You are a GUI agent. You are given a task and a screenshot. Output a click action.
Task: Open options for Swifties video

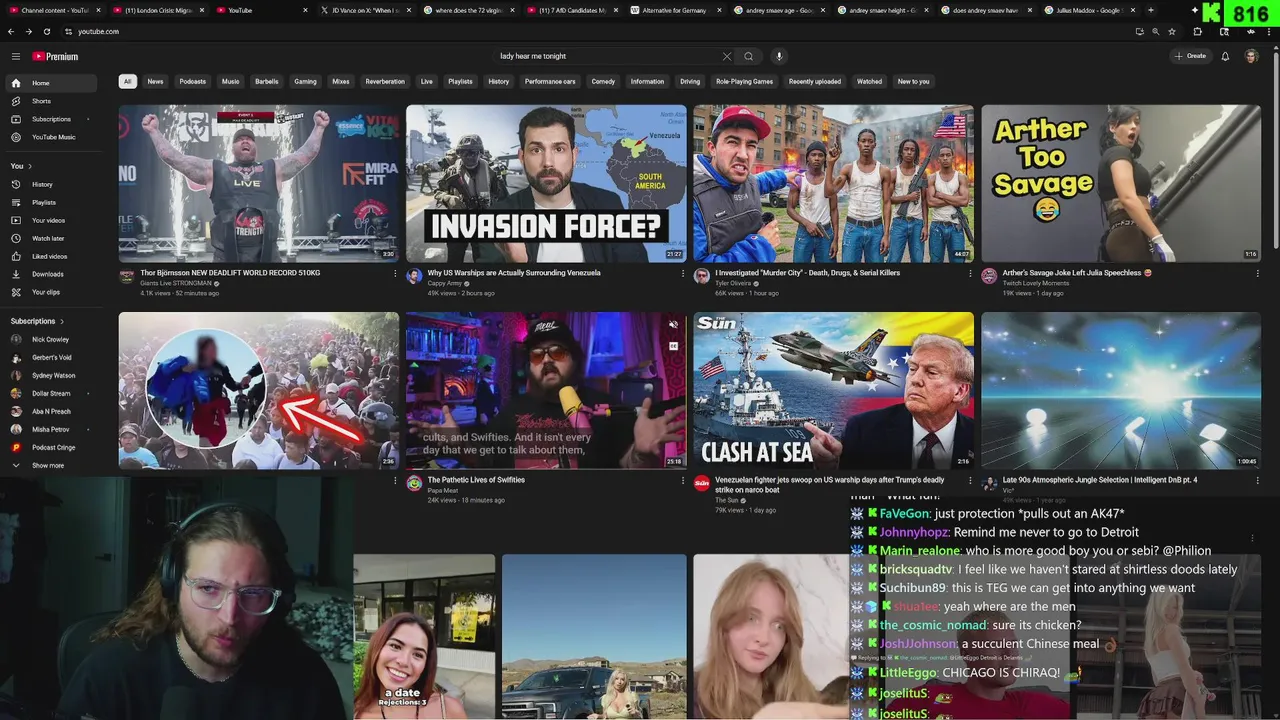coord(683,480)
